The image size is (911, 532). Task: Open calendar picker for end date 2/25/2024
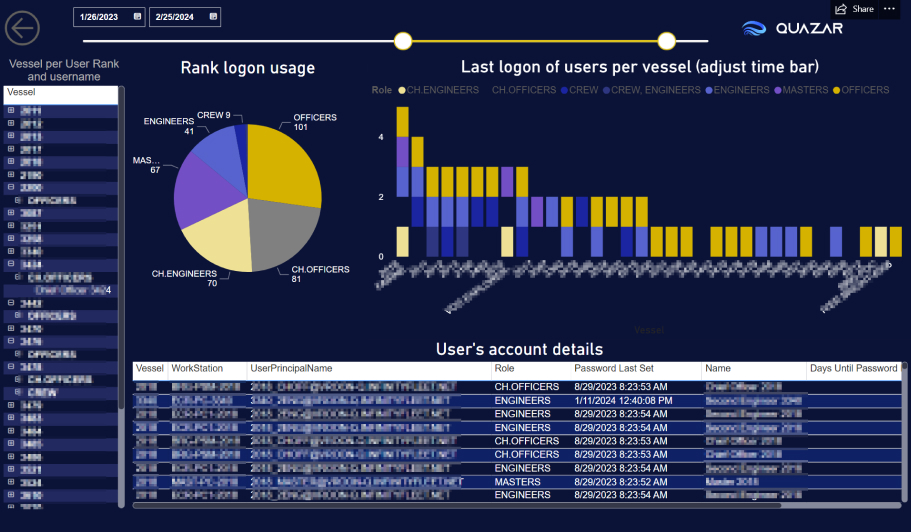coord(213,17)
